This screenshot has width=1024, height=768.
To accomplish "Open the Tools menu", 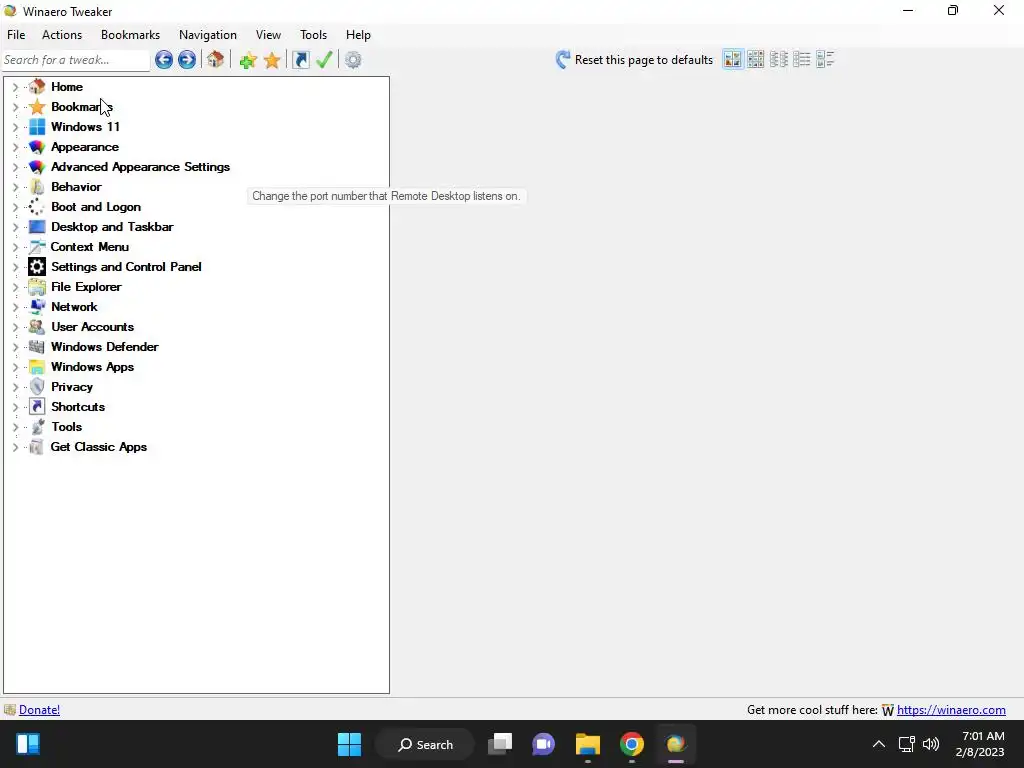I will [x=313, y=35].
